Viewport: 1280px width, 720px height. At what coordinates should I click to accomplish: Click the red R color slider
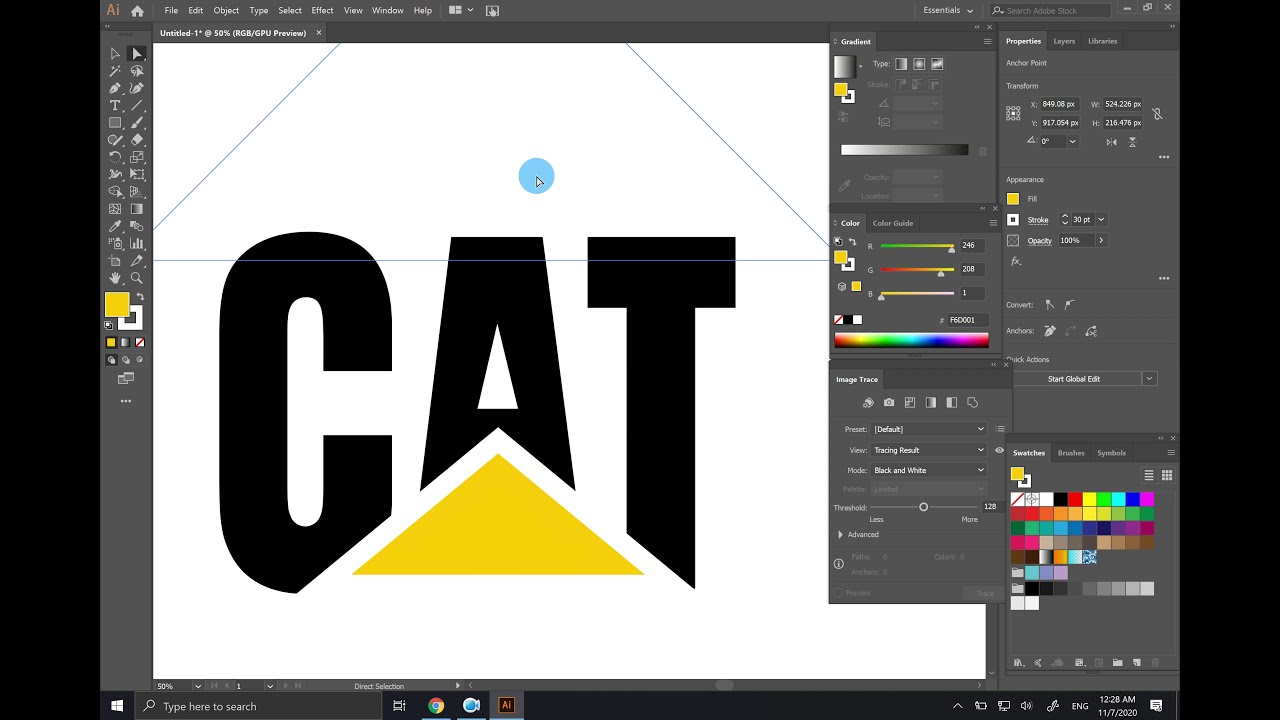pos(917,246)
